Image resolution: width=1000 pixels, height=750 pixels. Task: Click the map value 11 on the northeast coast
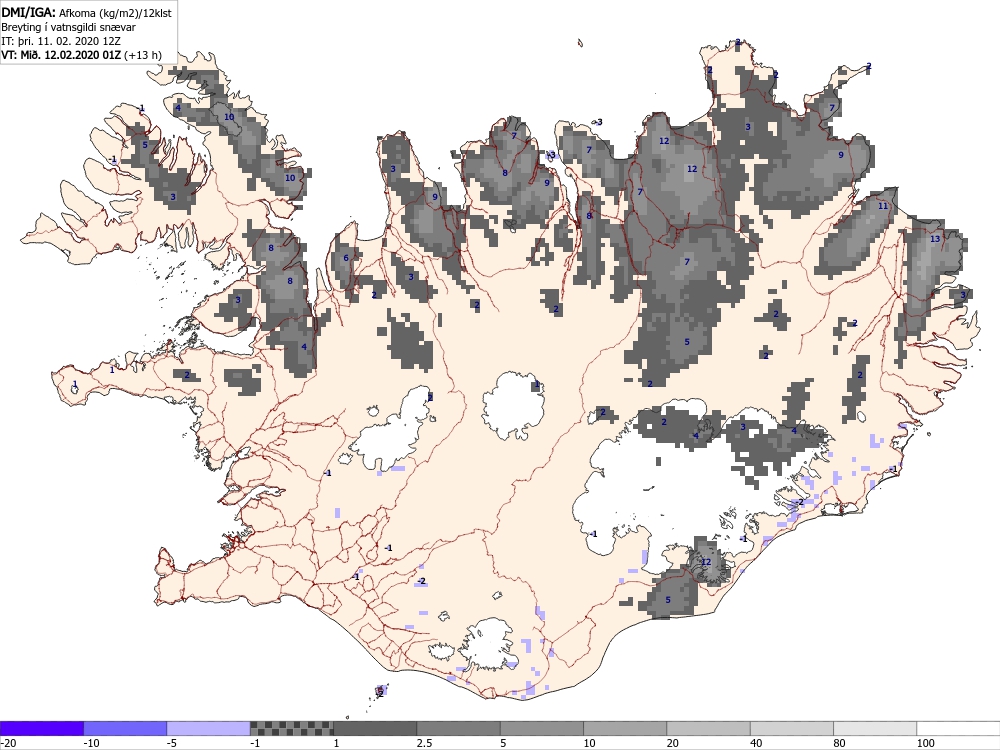pyautogui.click(x=883, y=206)
